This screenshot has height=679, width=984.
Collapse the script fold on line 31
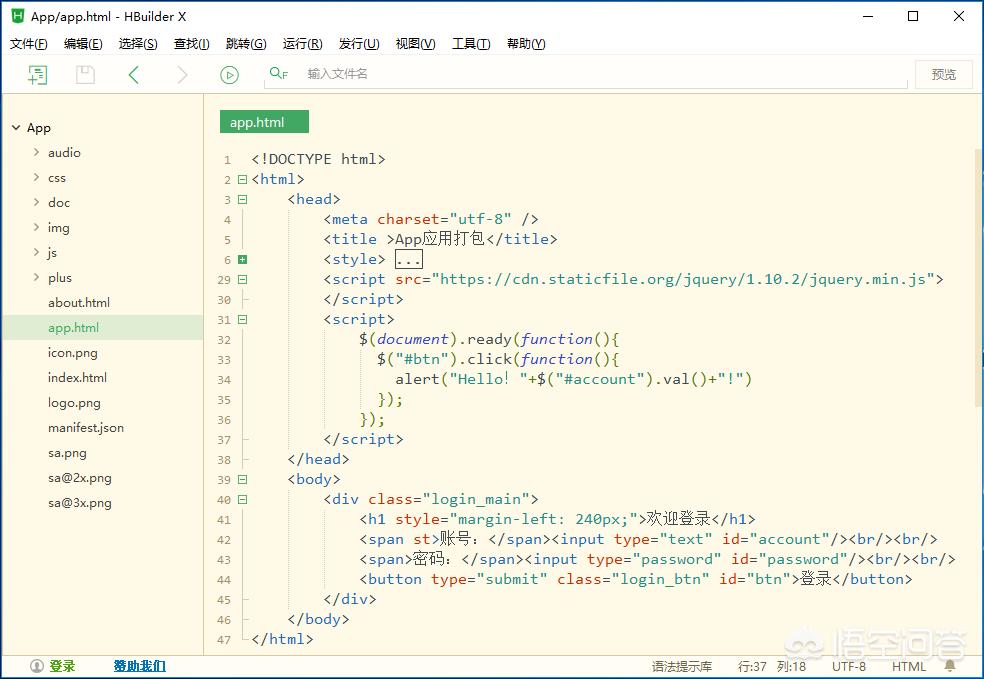tap(243, 319)
